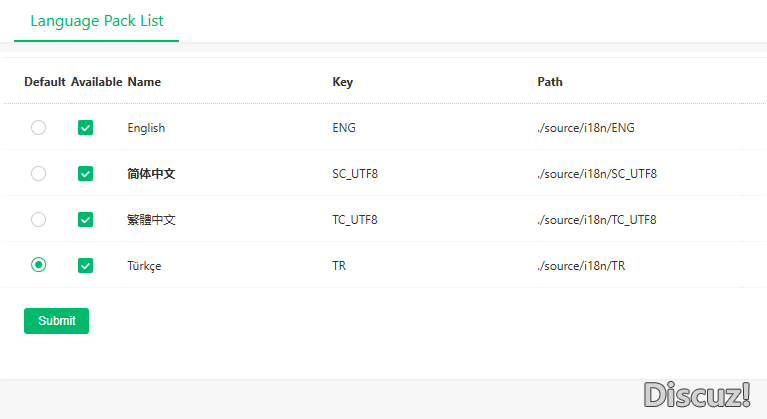767x419 pixels.
Task: Click the Path column header
Action: tap(550, 82)
